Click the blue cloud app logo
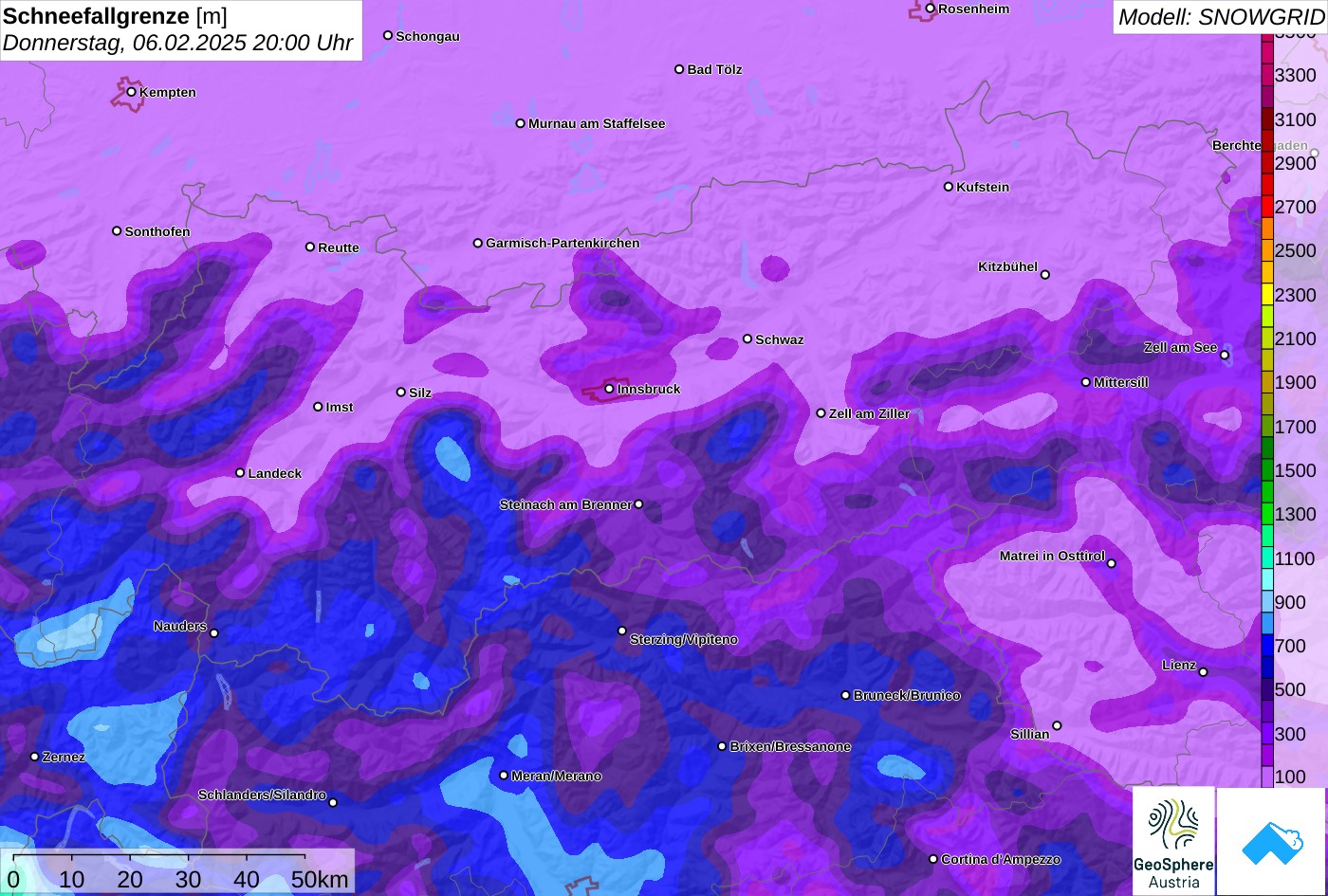Image resolution: width=1328 pixels, height=896 pixels. [1271, 842]
